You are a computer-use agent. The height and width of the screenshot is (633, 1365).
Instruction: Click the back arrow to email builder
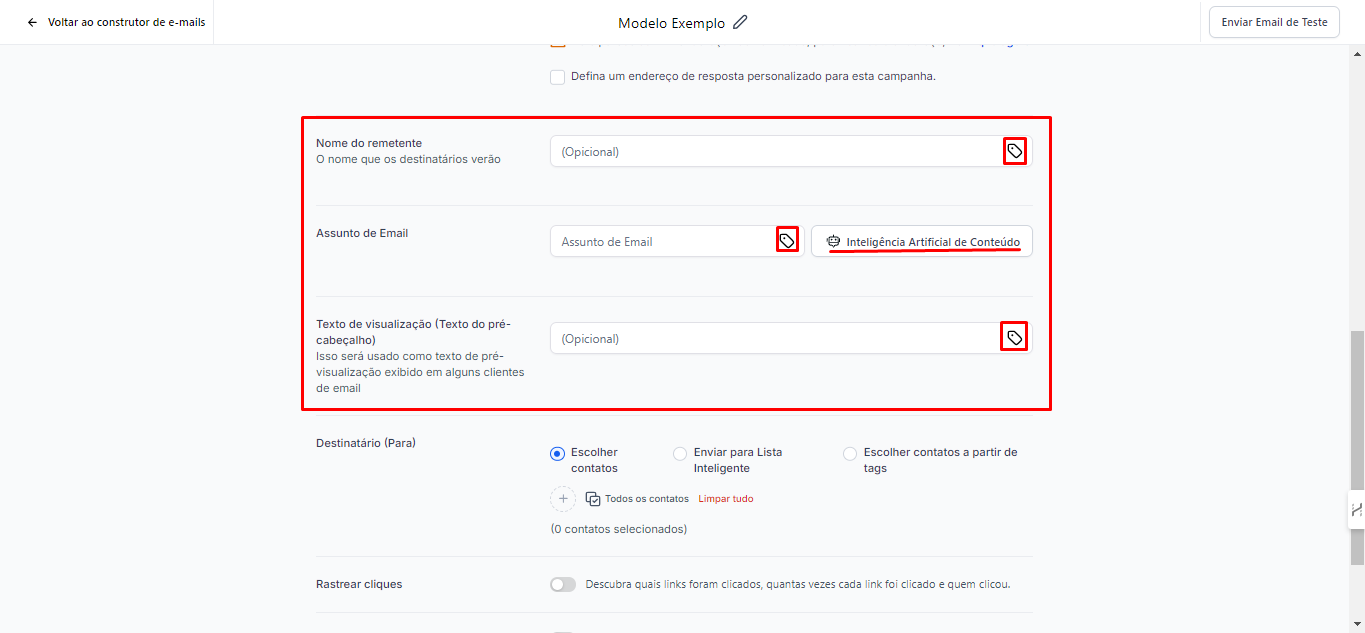coord(32,22)
